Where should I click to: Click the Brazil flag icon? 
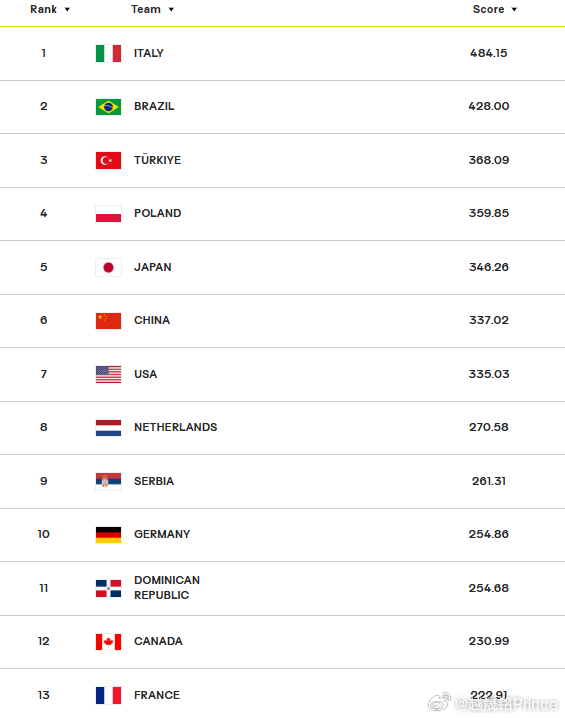tap(109, 107)
